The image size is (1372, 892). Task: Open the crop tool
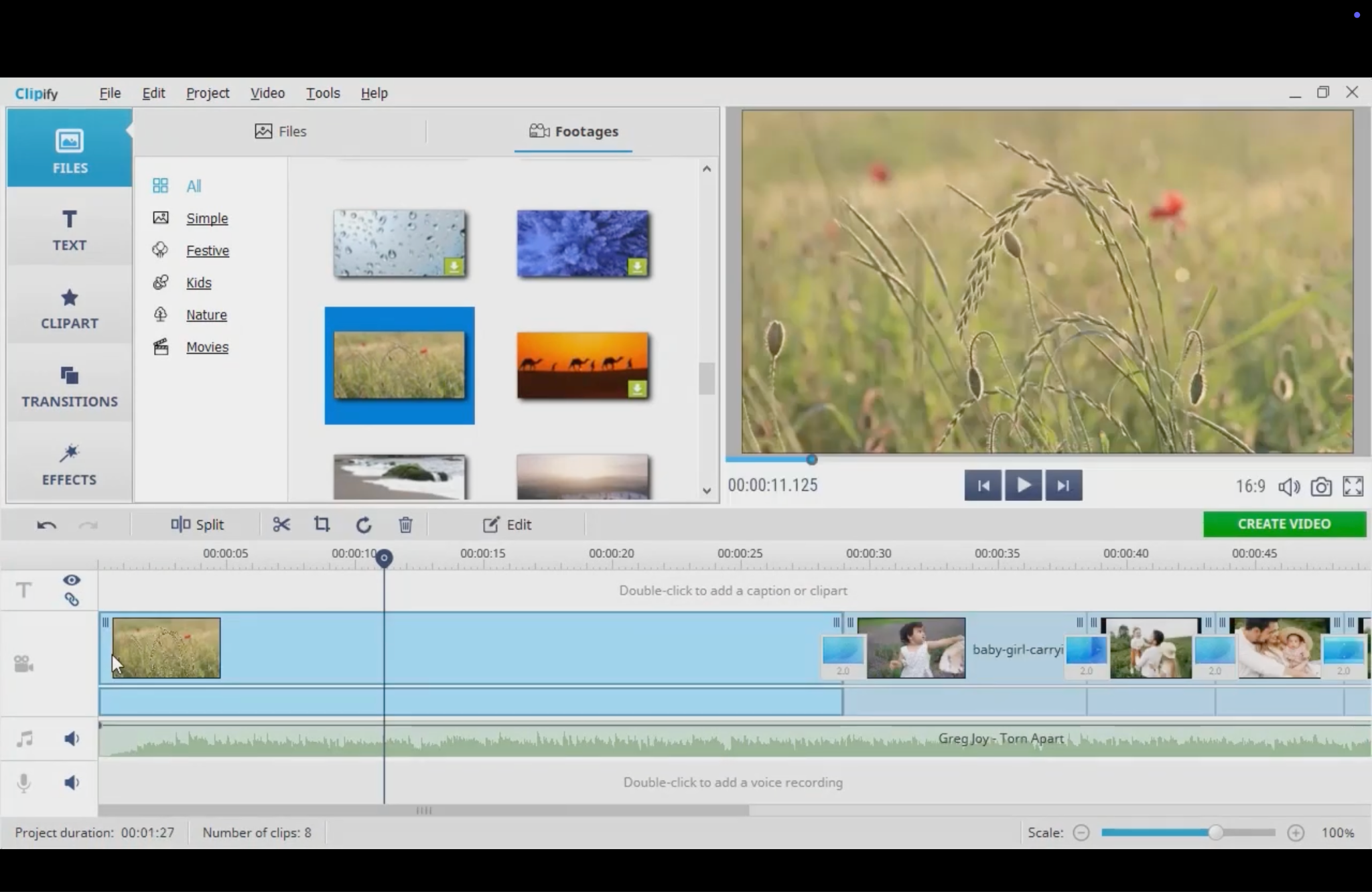(321, 524)
